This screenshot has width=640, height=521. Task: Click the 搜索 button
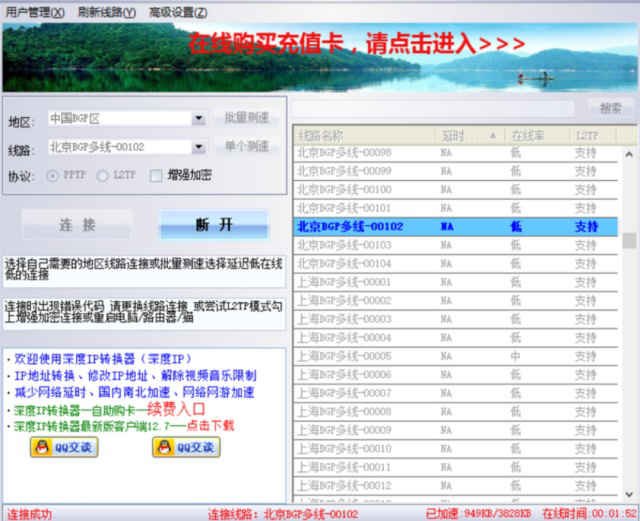coord(611,108)
